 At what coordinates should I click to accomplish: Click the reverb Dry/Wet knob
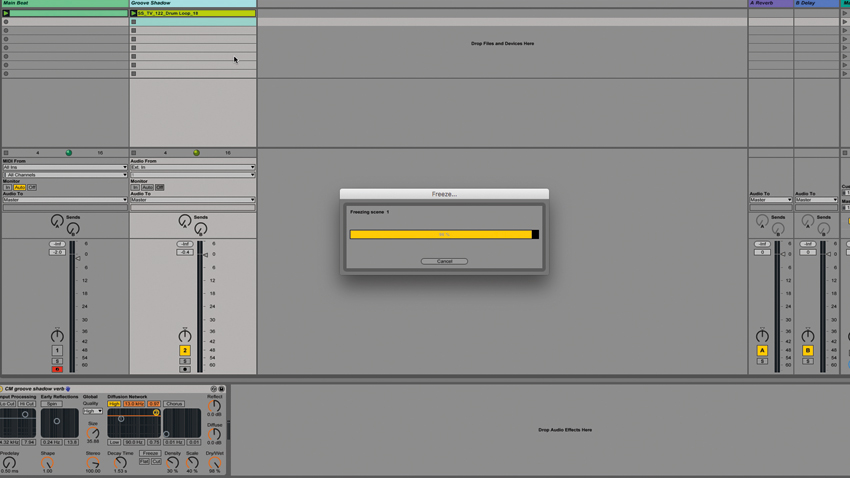(215, 463)
